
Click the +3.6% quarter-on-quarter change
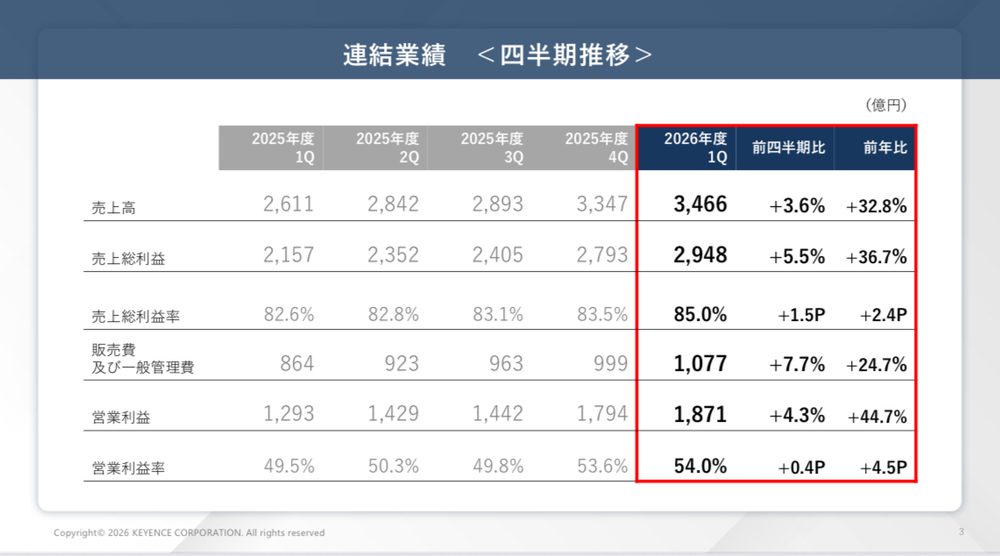click(797, 206)
